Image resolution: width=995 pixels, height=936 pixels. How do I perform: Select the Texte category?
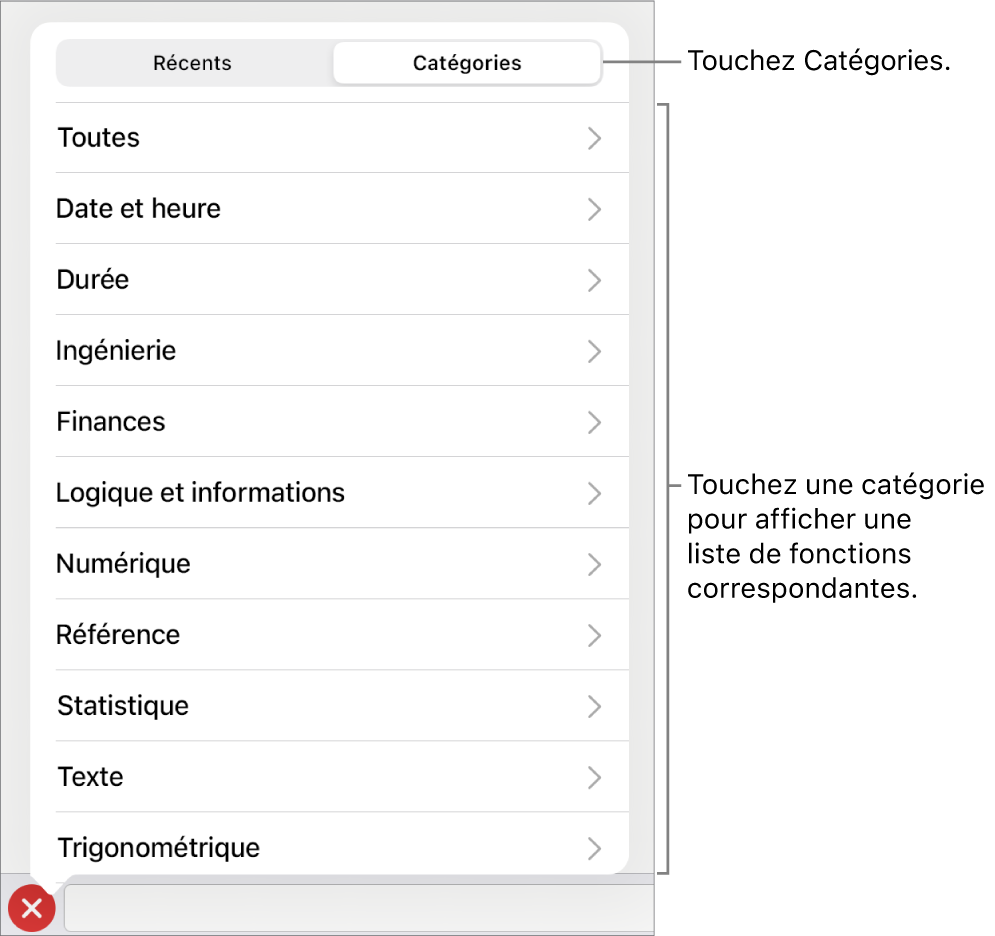(x=91, y=777)
